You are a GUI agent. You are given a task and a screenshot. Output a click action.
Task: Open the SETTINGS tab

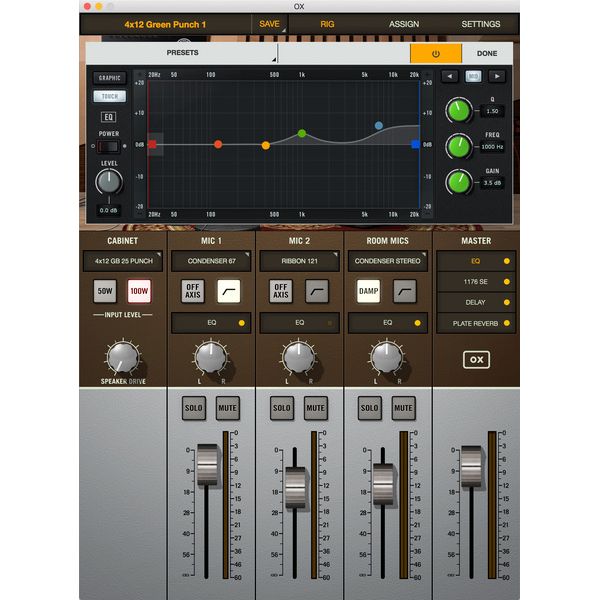pos(481,24)
